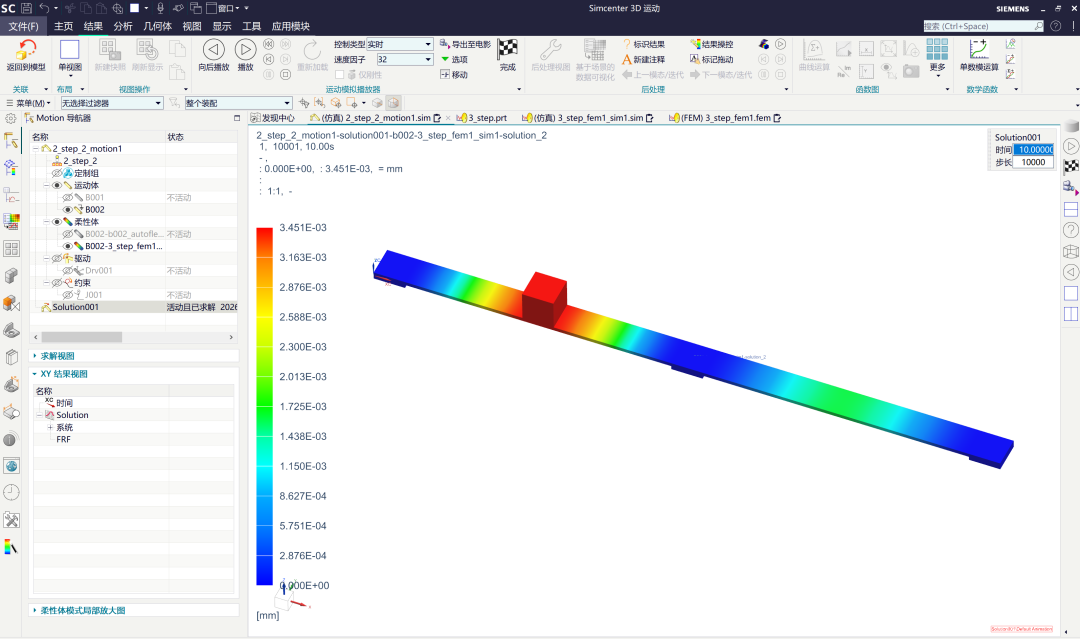
Task: Click the navigator horizontal scrollbar
Action: 82,337
